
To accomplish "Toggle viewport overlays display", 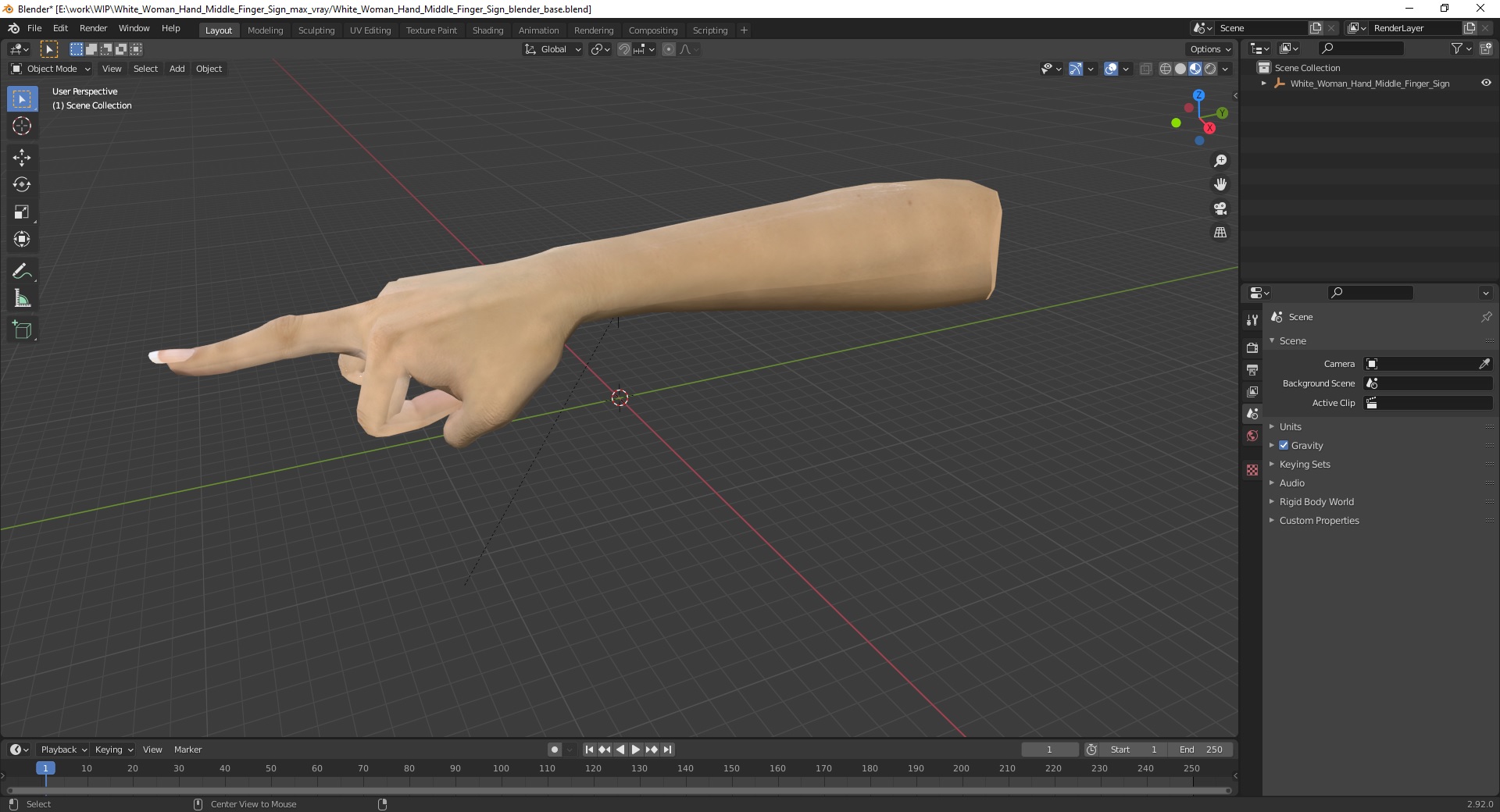I will click(x=1111, y=69).
